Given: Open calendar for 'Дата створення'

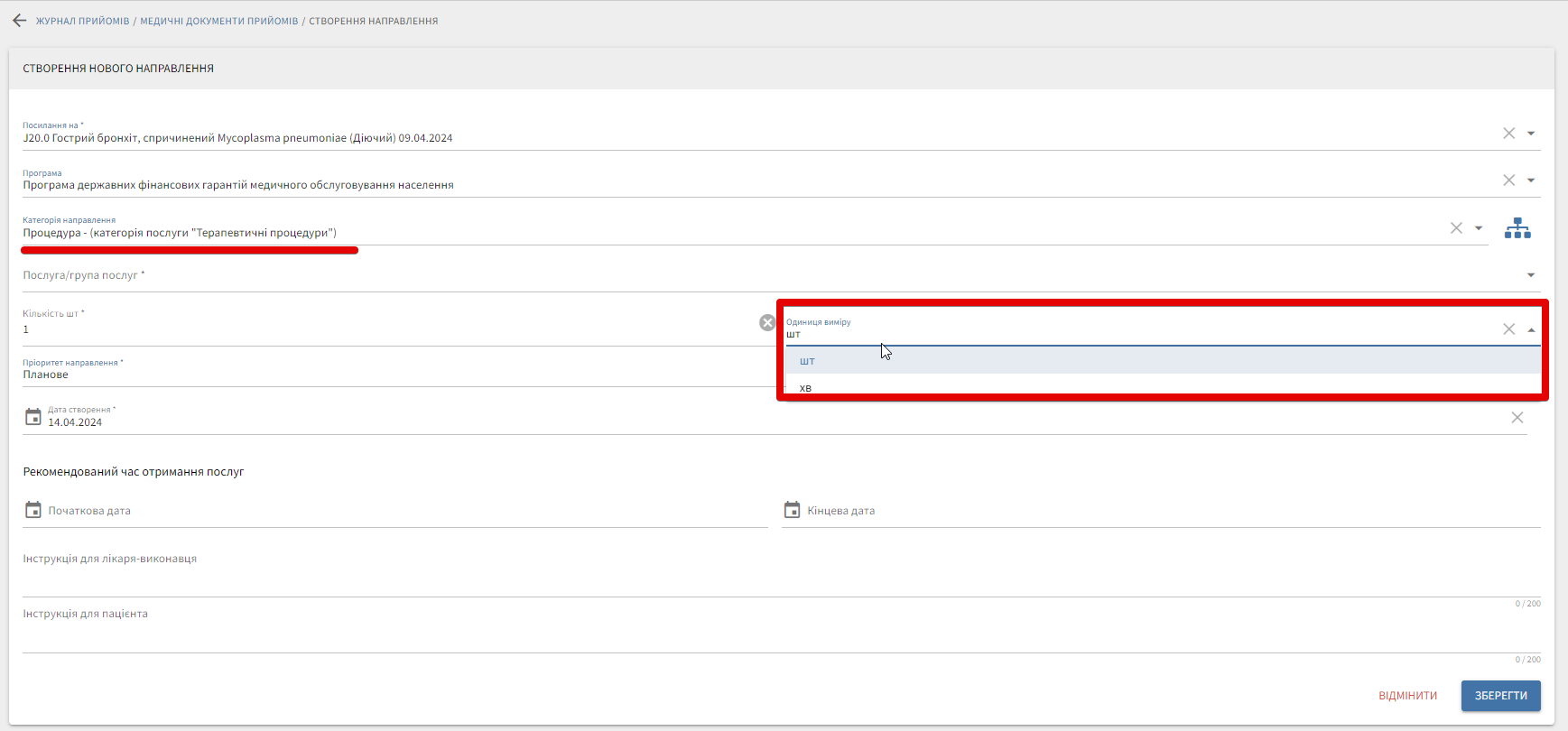Looking at the screenshot, I should point(33,417).
